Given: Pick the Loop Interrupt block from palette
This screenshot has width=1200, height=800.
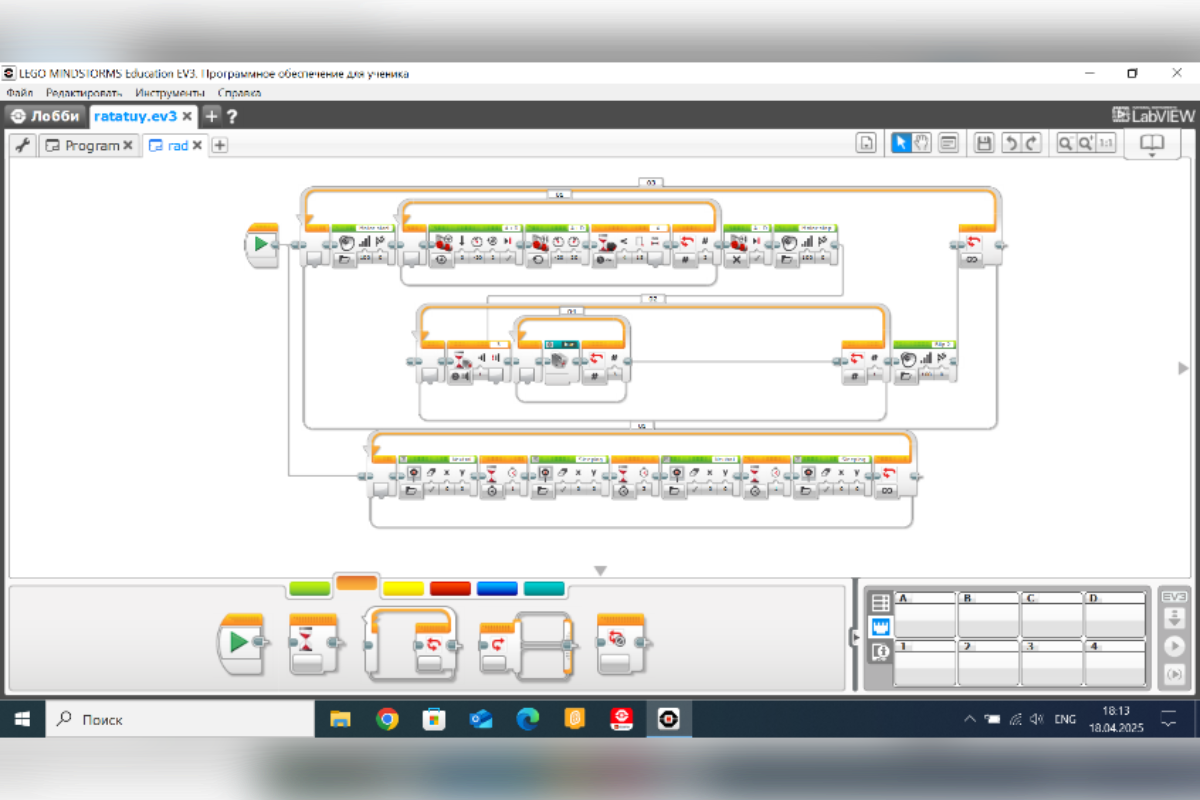Looking at the screenshot, I should (x=620, y=643).
